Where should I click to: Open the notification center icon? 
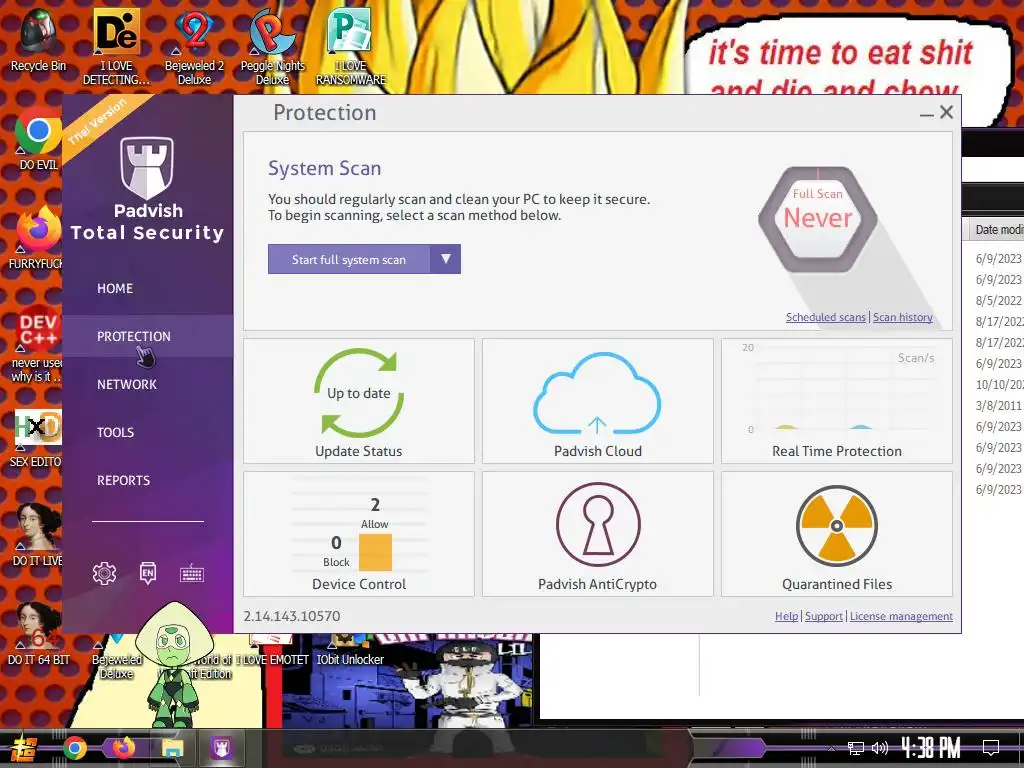click(991, 748)
